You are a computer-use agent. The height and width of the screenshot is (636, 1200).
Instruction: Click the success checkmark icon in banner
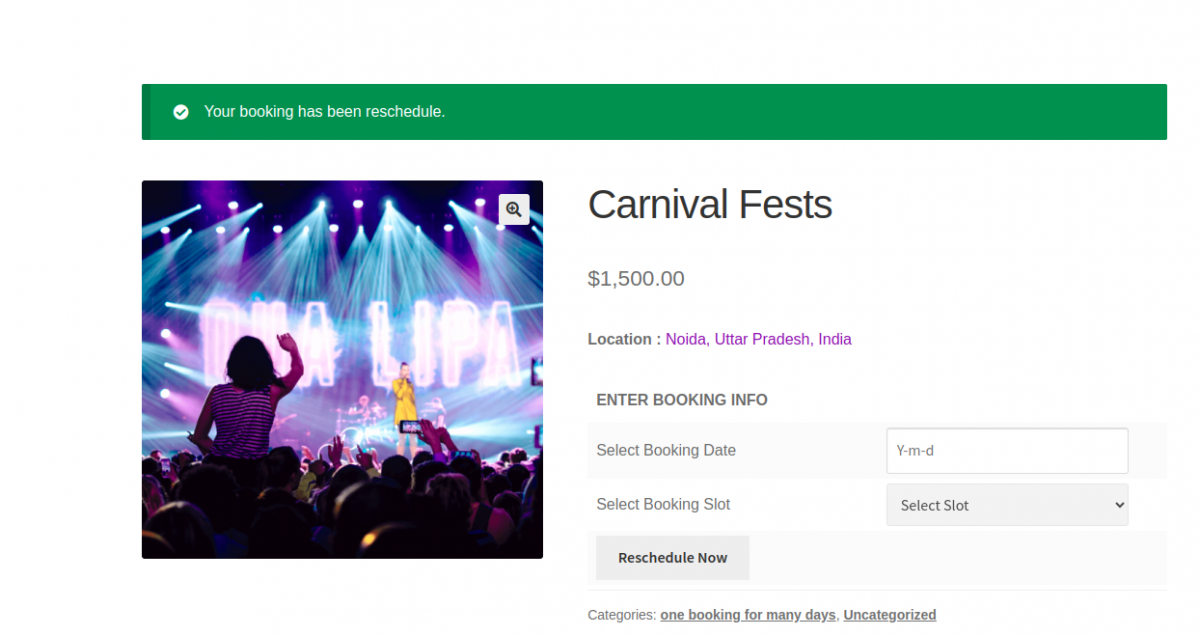pyautogui.click(x=181, y=112)
